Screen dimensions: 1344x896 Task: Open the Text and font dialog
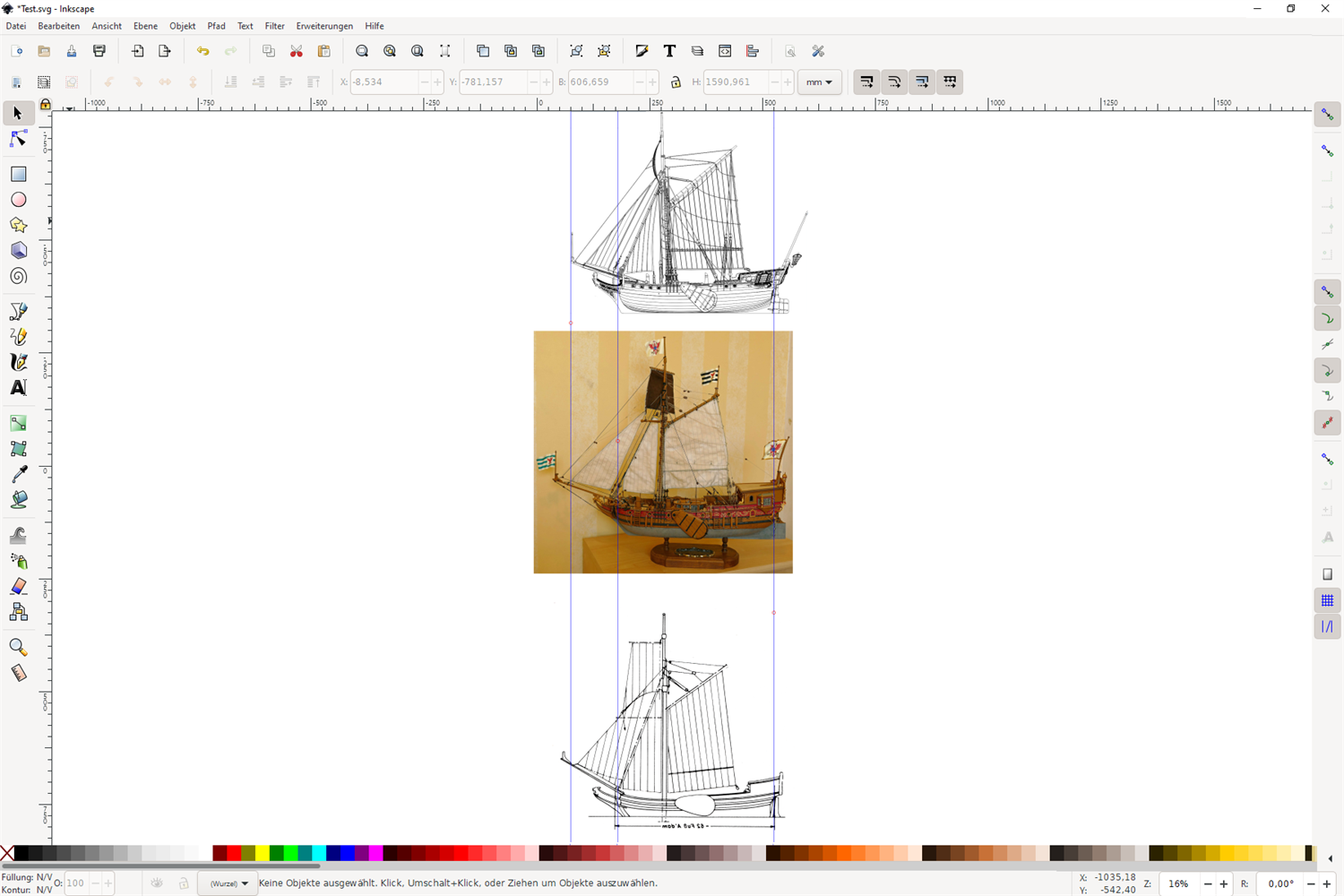tap(669, 51)
